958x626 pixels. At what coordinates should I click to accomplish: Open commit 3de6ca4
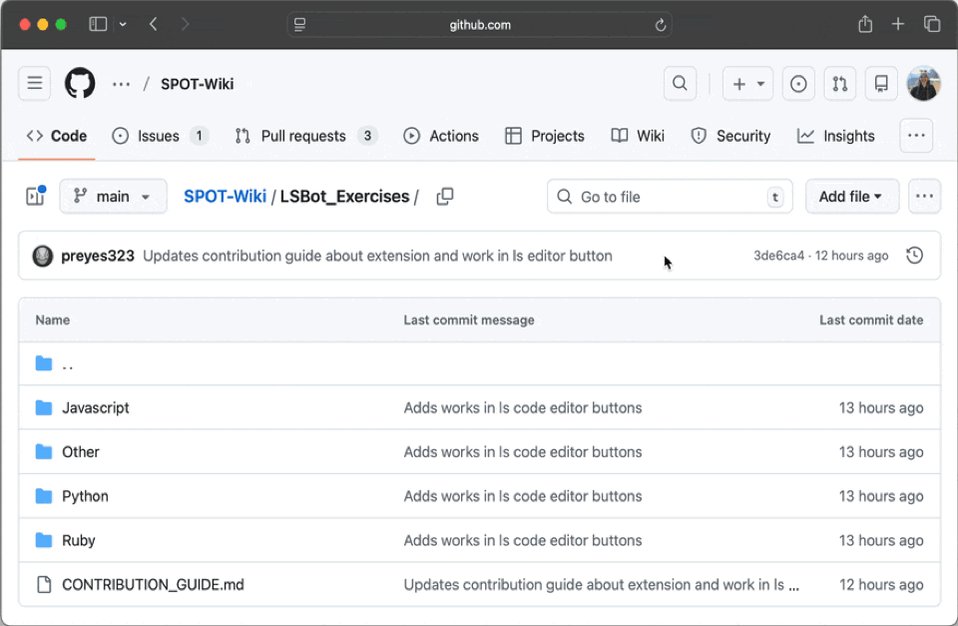coord(778,256)
